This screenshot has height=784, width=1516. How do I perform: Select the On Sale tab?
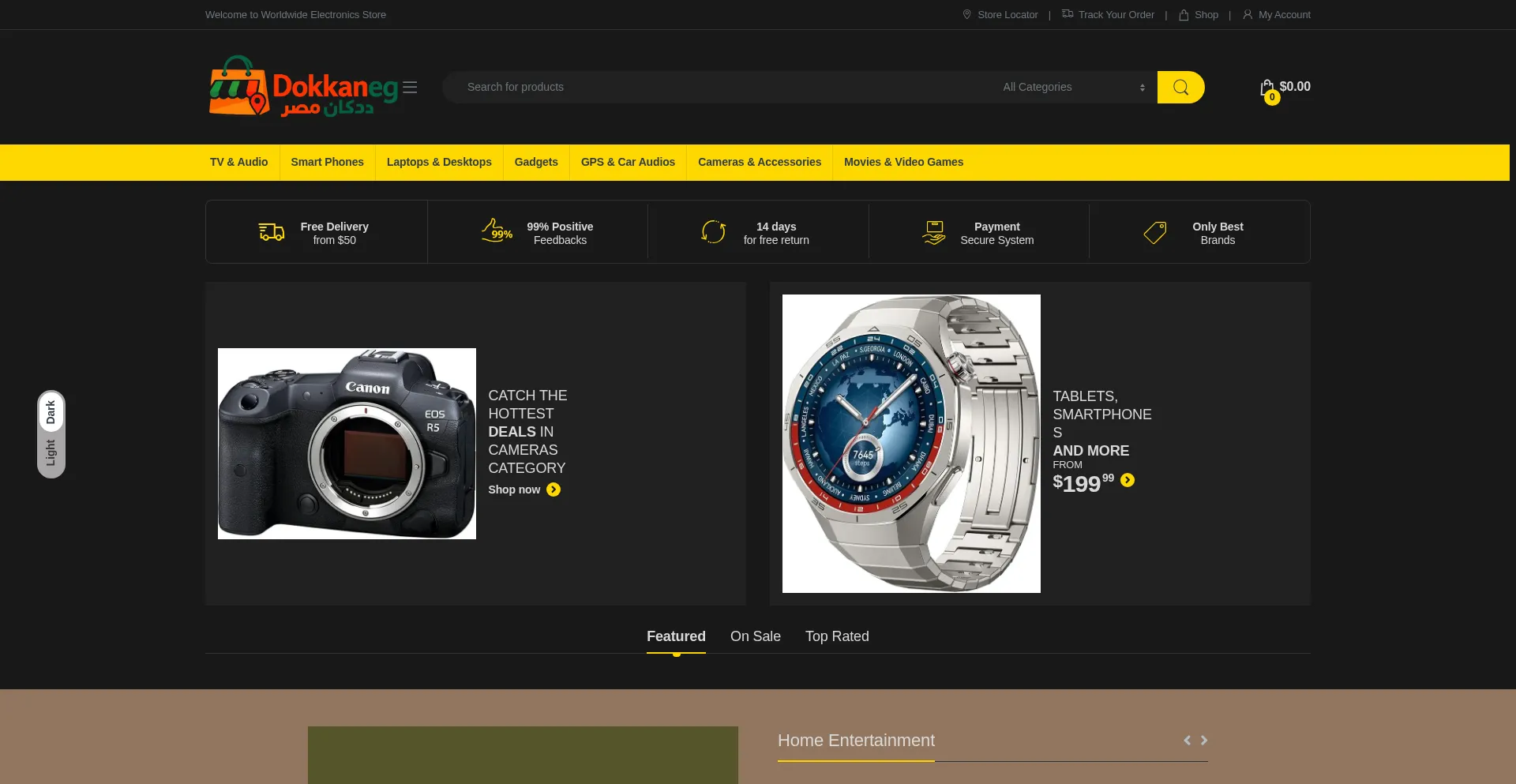(756, 636)
